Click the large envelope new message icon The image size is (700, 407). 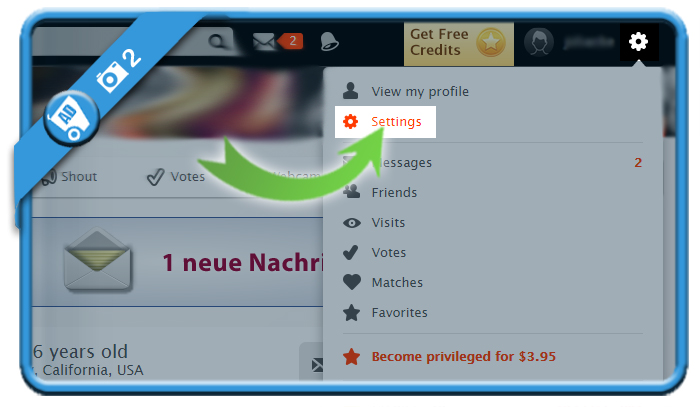97,260
